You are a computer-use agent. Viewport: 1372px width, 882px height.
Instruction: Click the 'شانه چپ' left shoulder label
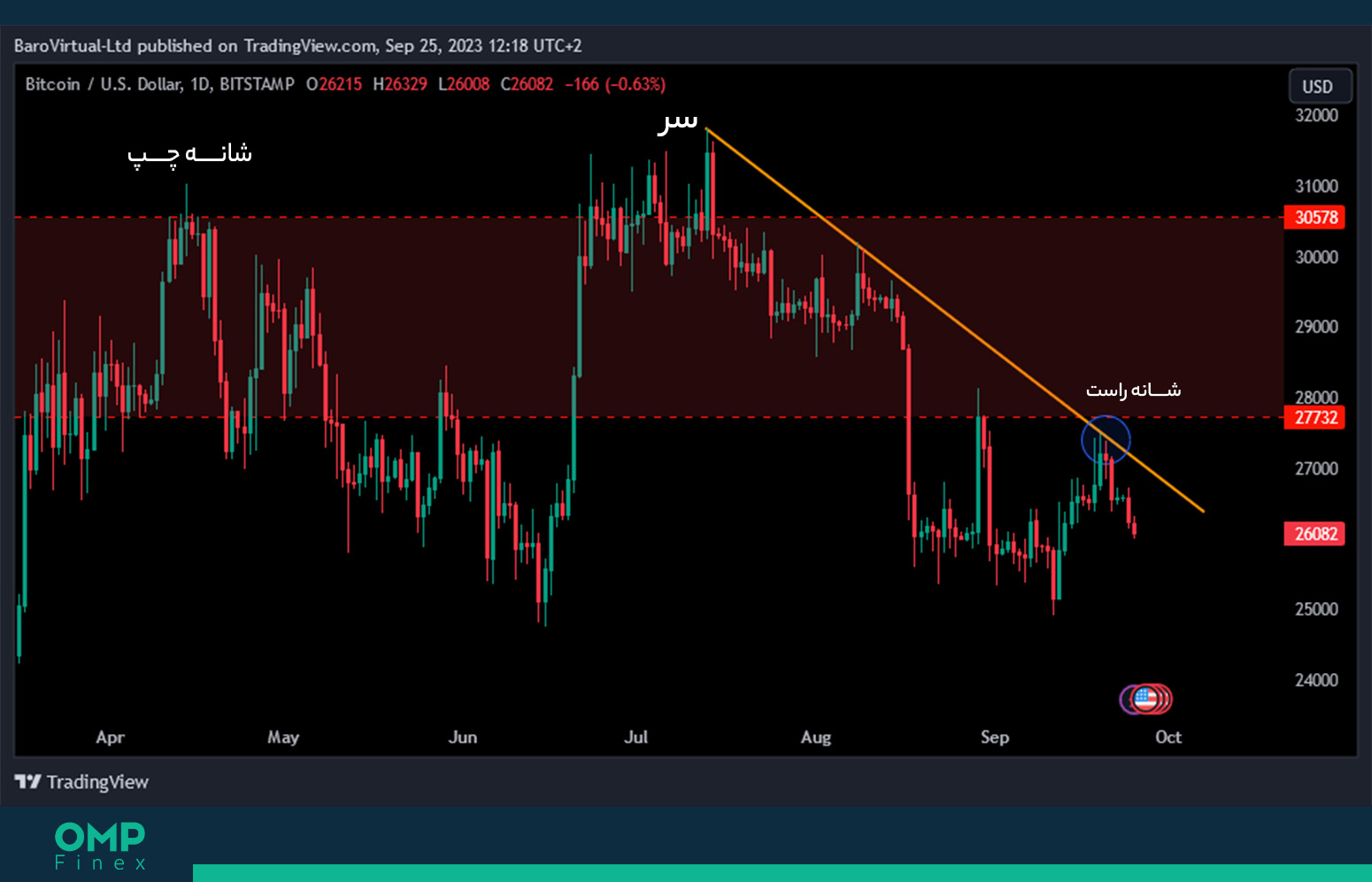[x=189, y=154]
